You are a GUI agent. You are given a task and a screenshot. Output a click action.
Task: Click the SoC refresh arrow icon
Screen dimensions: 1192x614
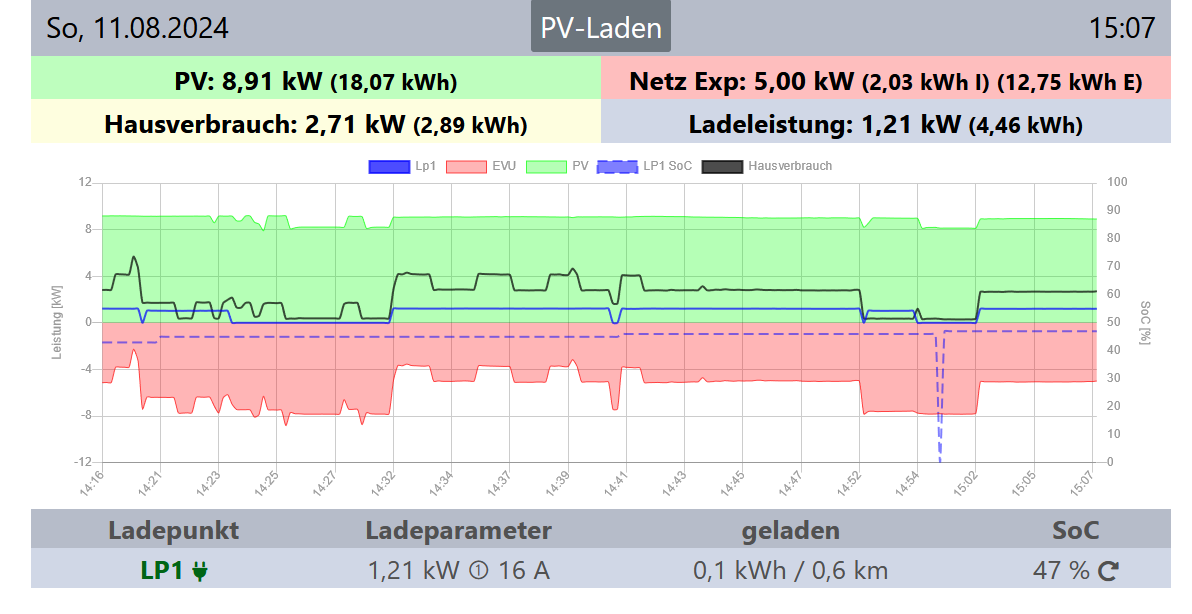point(1108,570)
